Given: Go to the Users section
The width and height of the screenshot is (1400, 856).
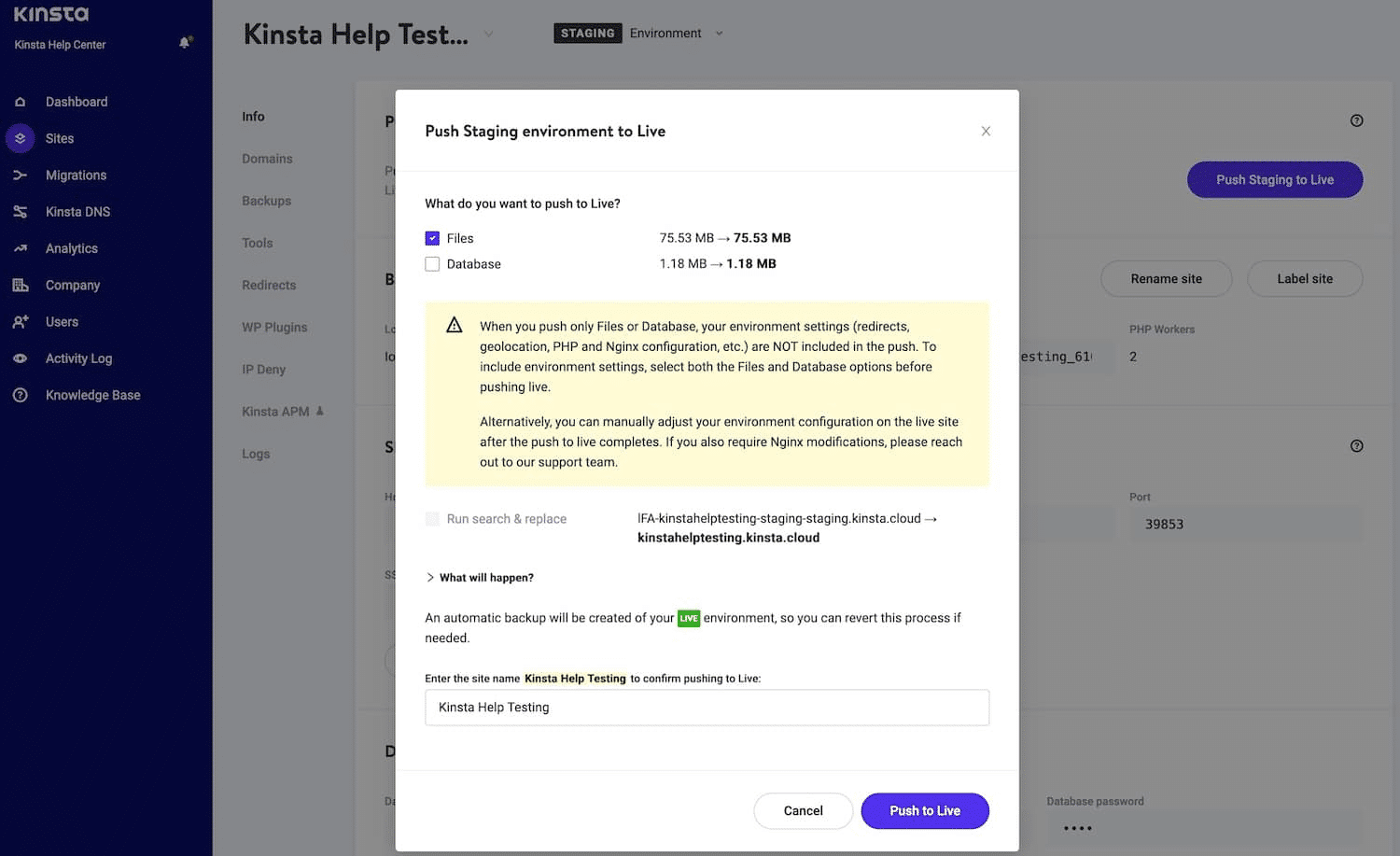Looking at the screenshot, I should [61, 321].
